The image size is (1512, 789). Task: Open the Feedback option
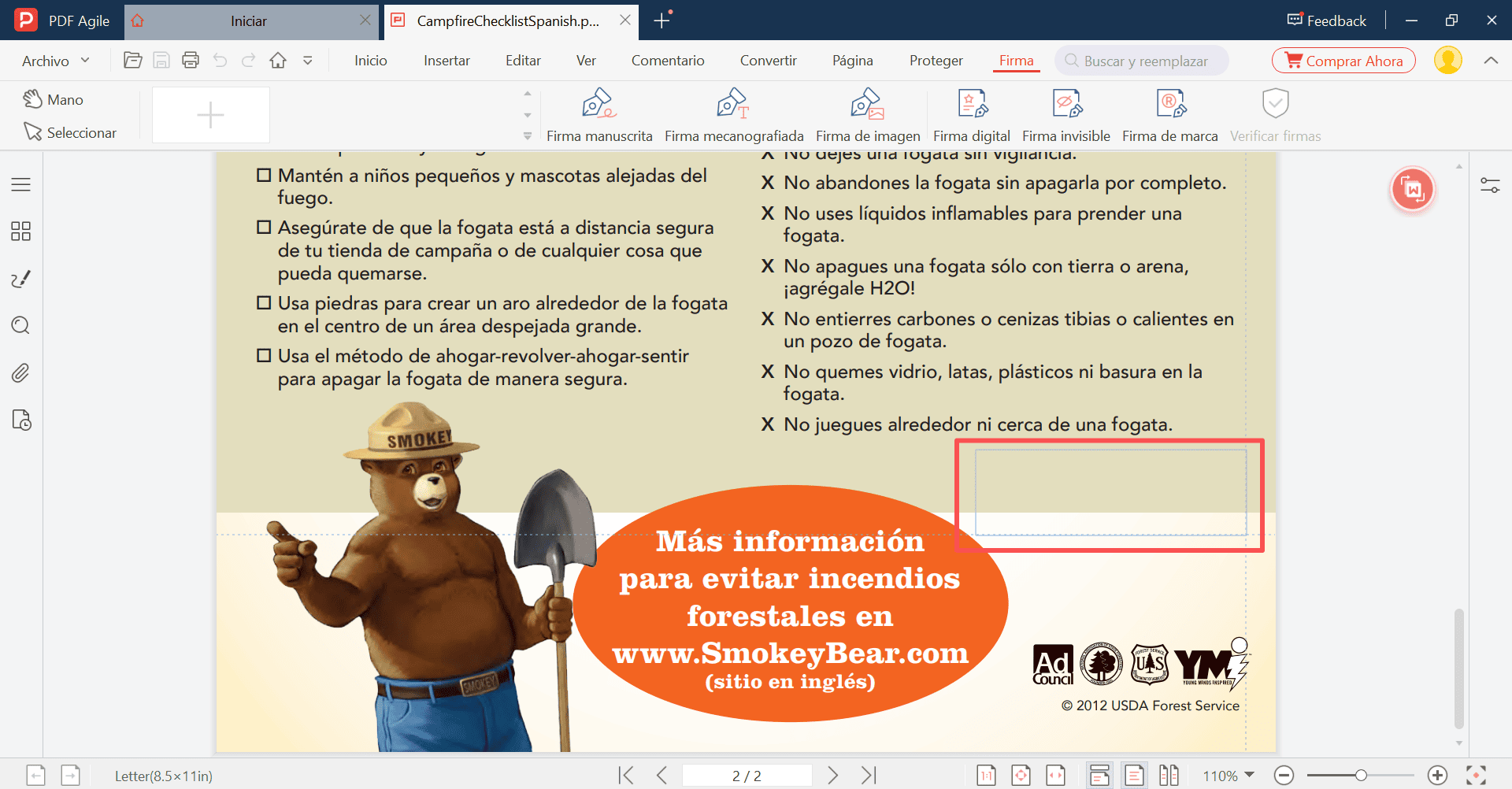(x=1325, y=20)
